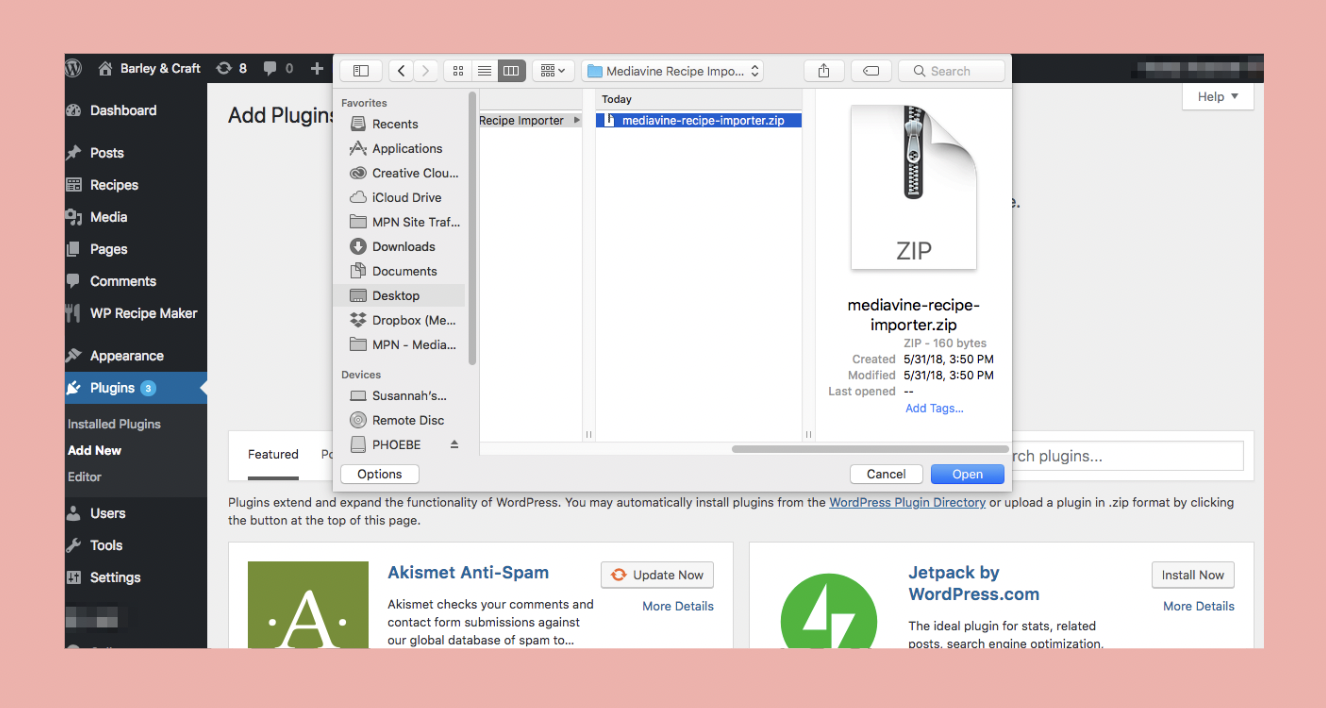The image size is (1326, 708).
Task: Select Applications in Favorites sidebar
Action: pos(407,148)
